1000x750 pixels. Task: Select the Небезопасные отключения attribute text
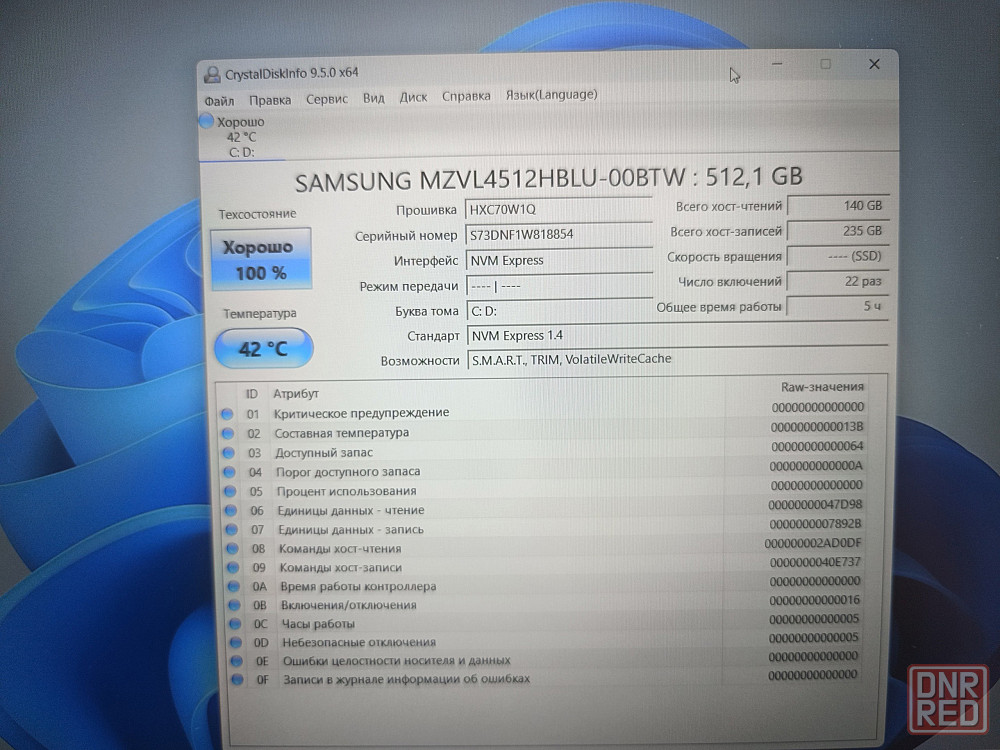(x=359, y=642)
